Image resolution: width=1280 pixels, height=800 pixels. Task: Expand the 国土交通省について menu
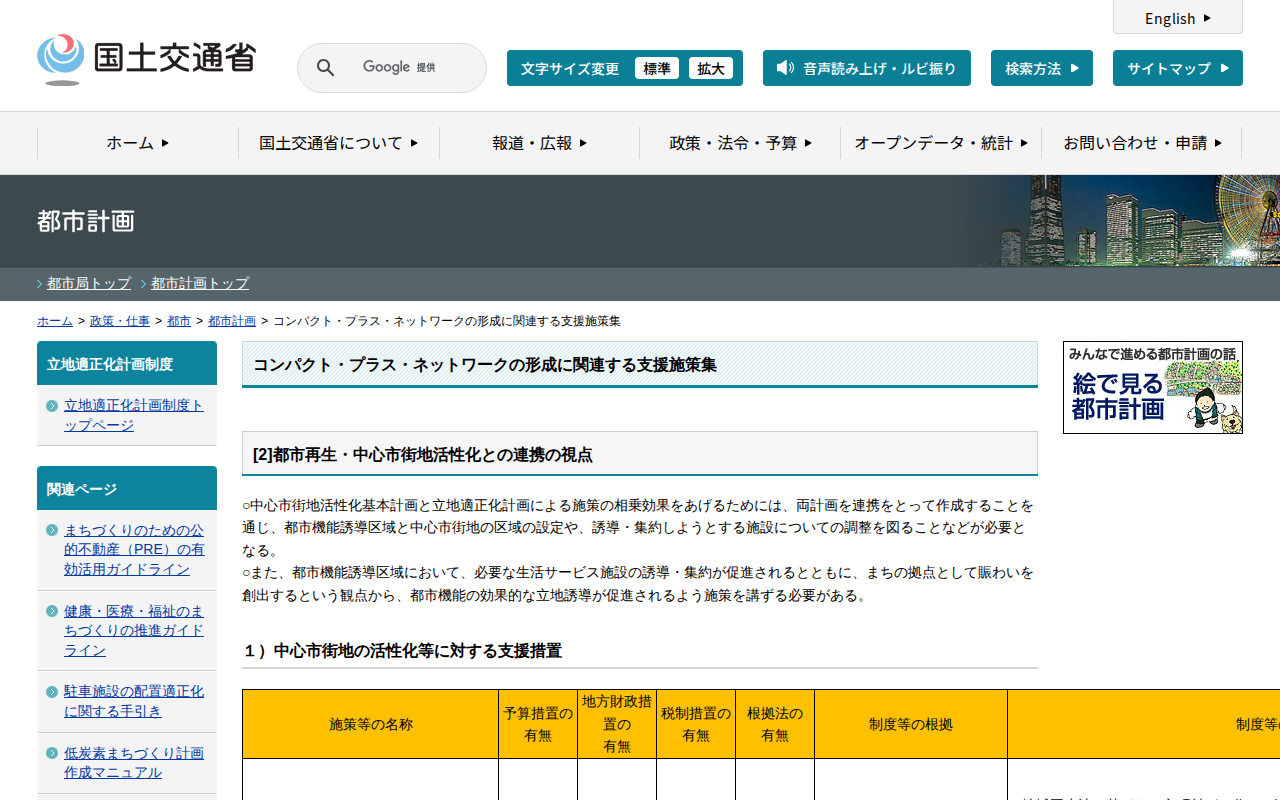pos(338,143)
